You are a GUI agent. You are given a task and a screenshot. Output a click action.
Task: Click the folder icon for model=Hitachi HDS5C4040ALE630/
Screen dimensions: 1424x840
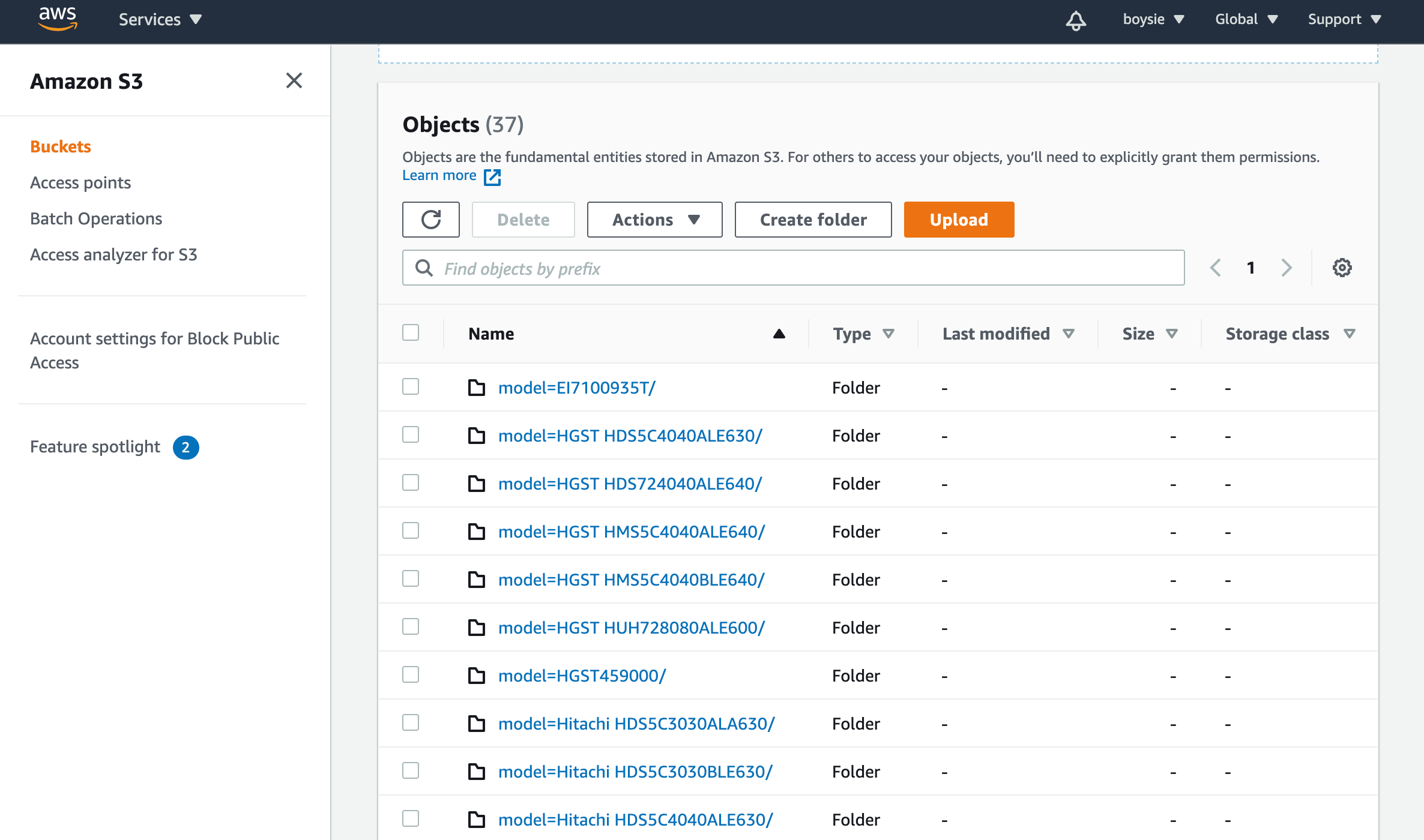point(477,820)
